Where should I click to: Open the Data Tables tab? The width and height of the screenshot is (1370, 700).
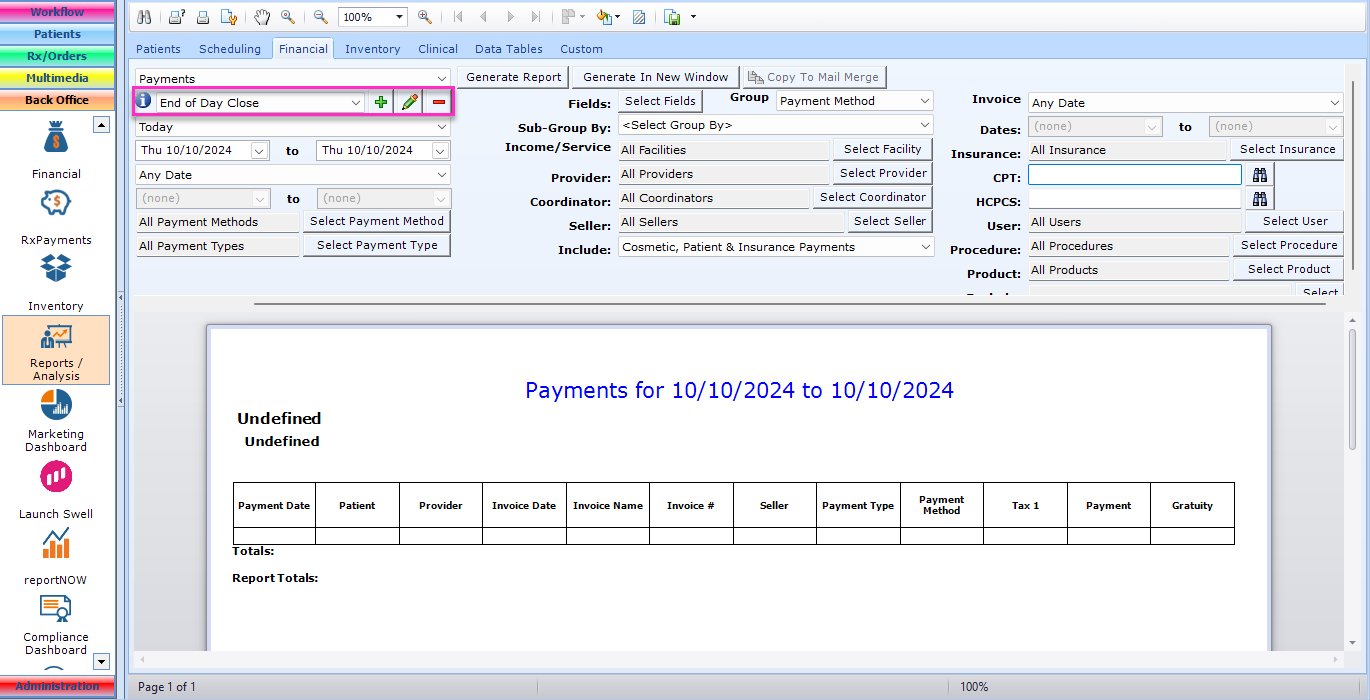pos(509,48)
